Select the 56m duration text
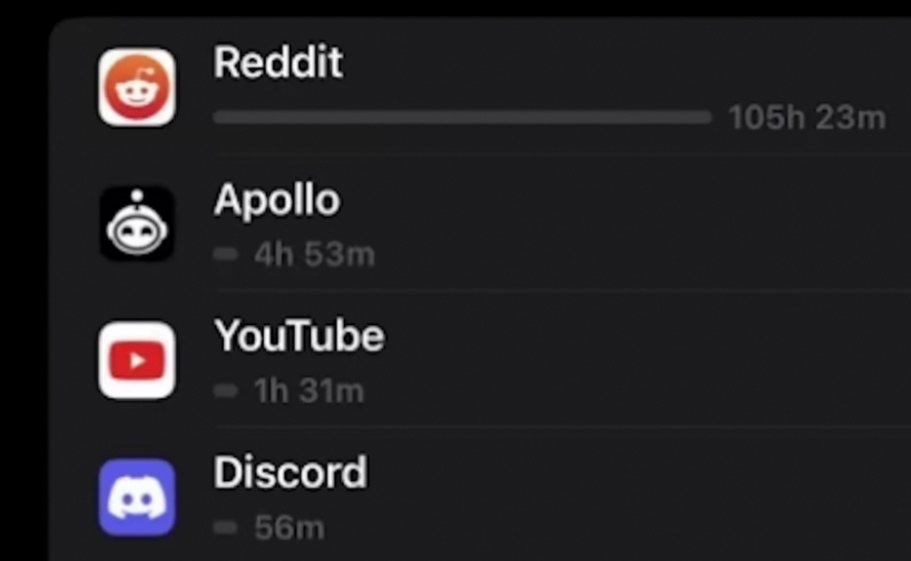 point(289,527)
